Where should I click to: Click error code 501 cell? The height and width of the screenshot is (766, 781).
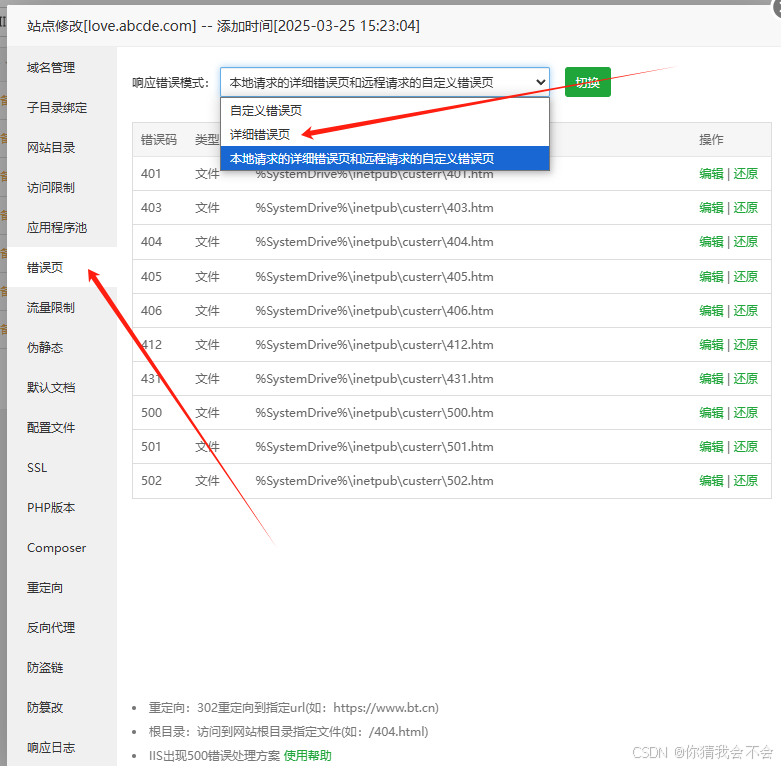click(151, 447)
